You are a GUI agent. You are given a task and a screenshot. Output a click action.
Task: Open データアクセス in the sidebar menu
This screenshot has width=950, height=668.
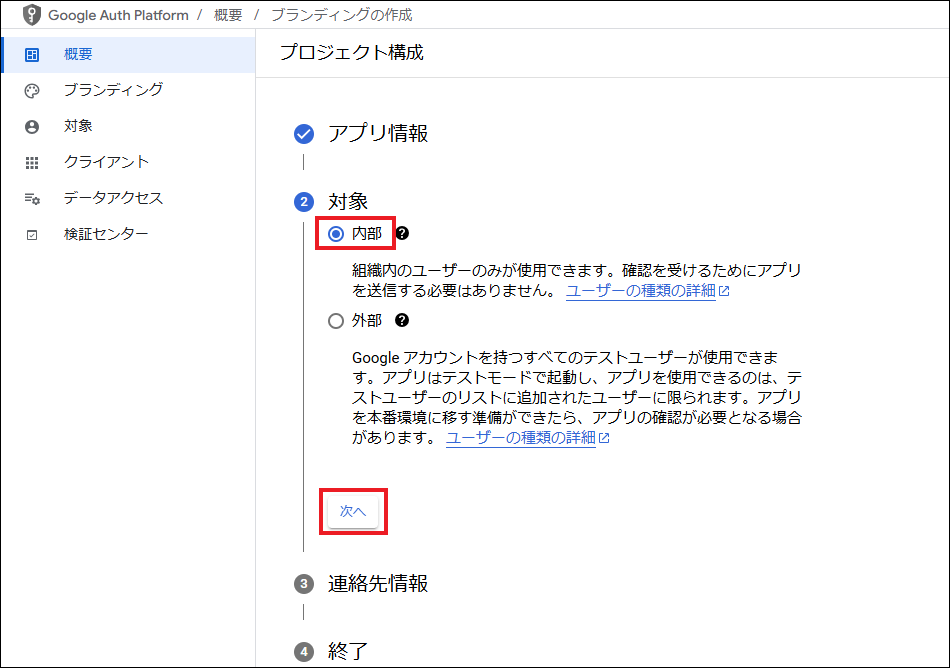pos(113,198)
